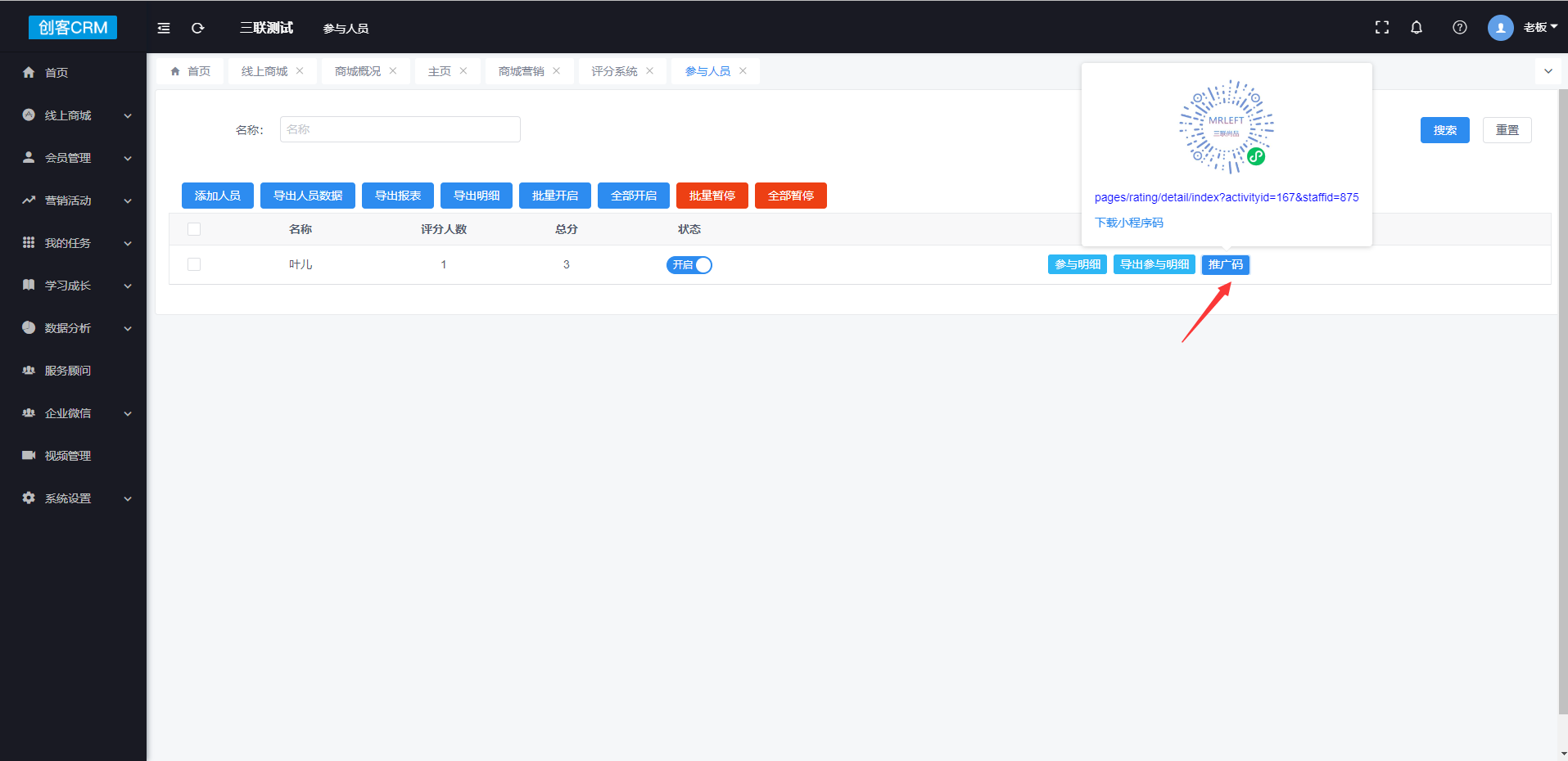Open 参与明细 for 叶儿
Image resolution: width=1568 pixels, height=761 pixels.
tap(1078, 264)
